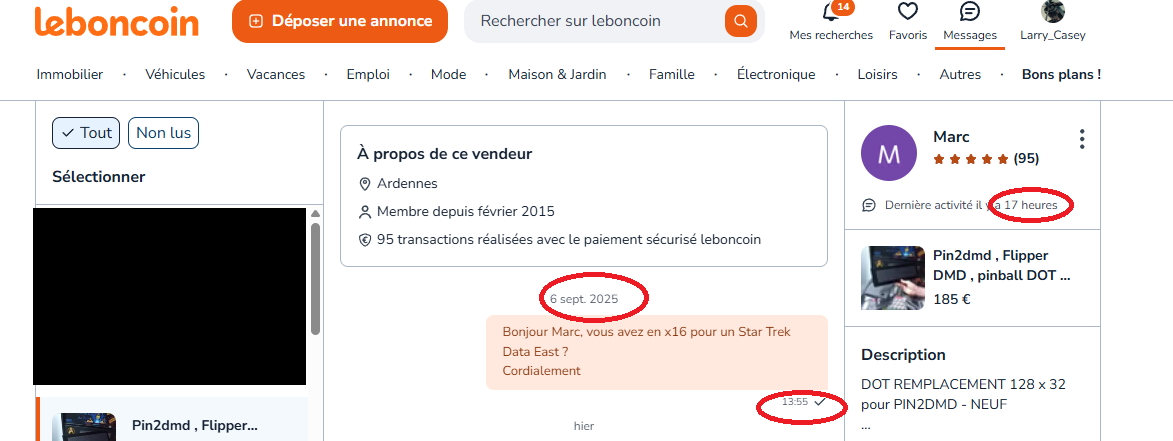Click Sélectionner to select conversations
Viewport: 1173px width, 441px height.
click(x=99, y=177)
